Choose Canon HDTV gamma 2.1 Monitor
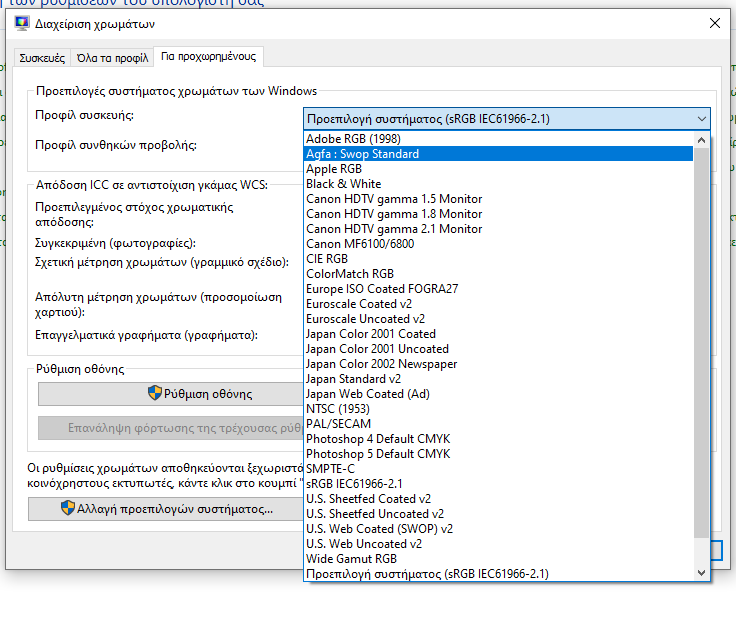The image size is (736, 619). click(499, 229)
